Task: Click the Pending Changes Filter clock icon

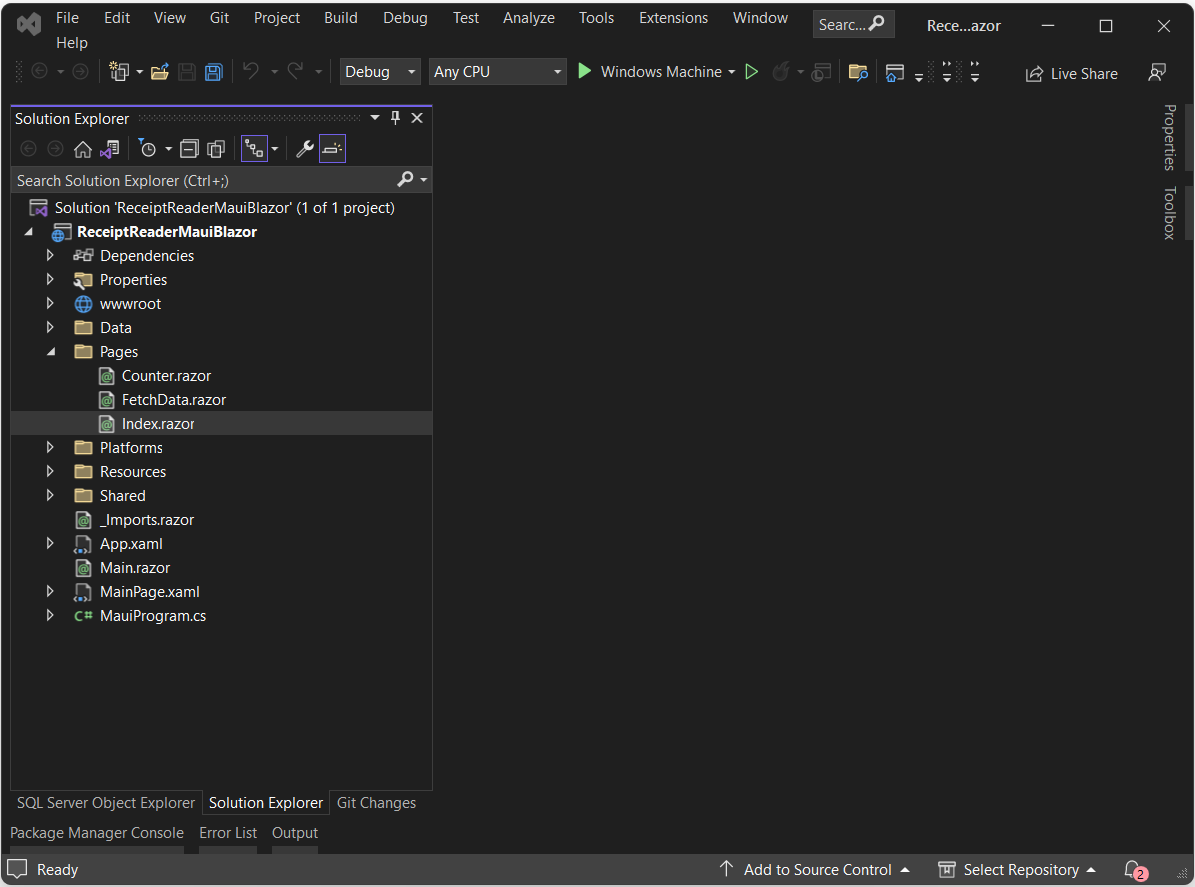Action: (x=147, y=149)
